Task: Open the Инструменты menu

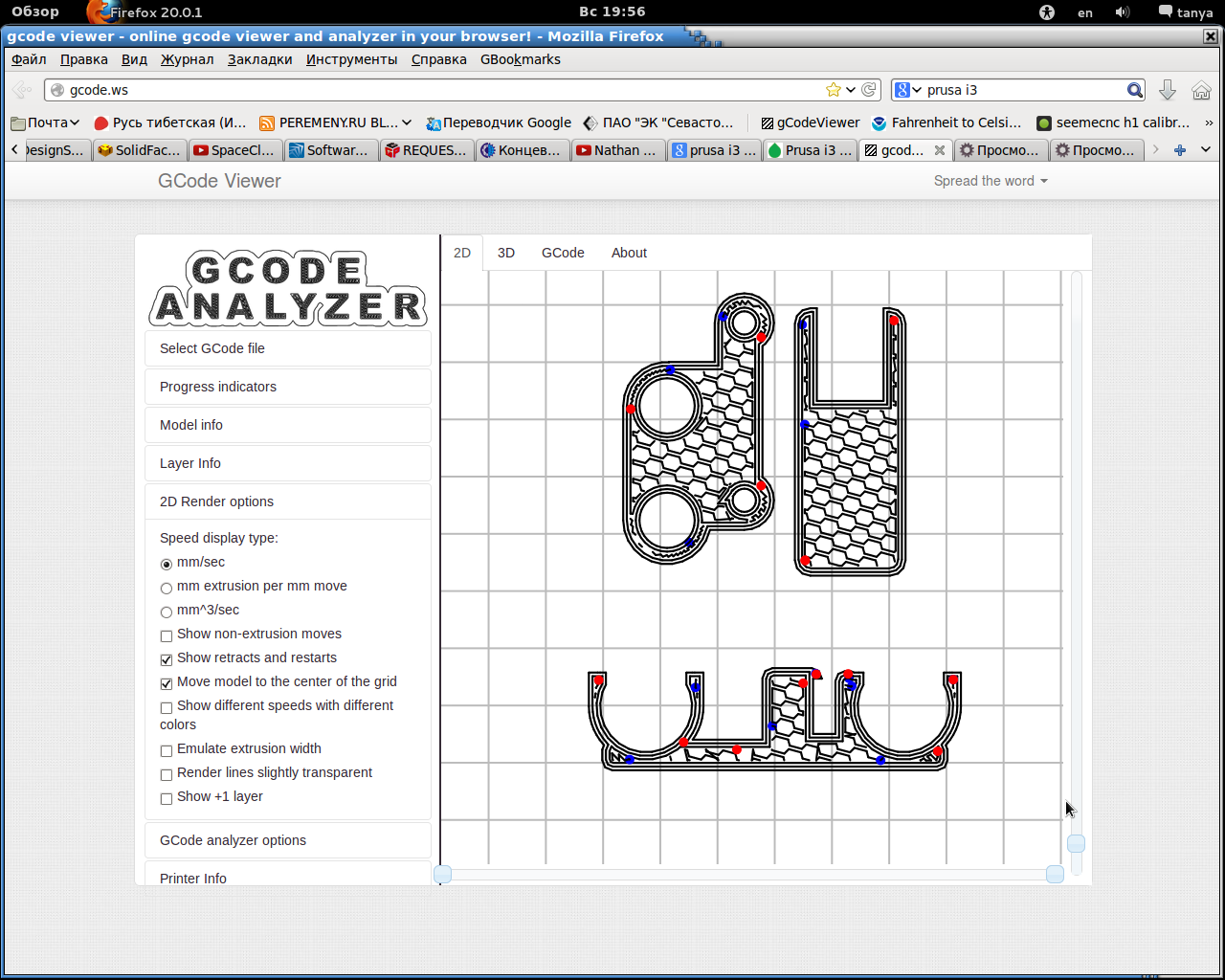Action: [351, 59]
